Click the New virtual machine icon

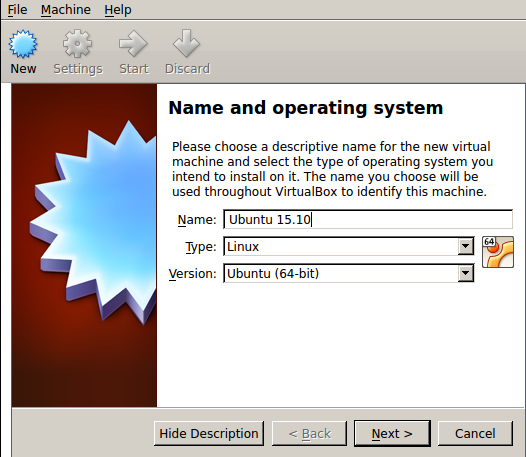23,44
